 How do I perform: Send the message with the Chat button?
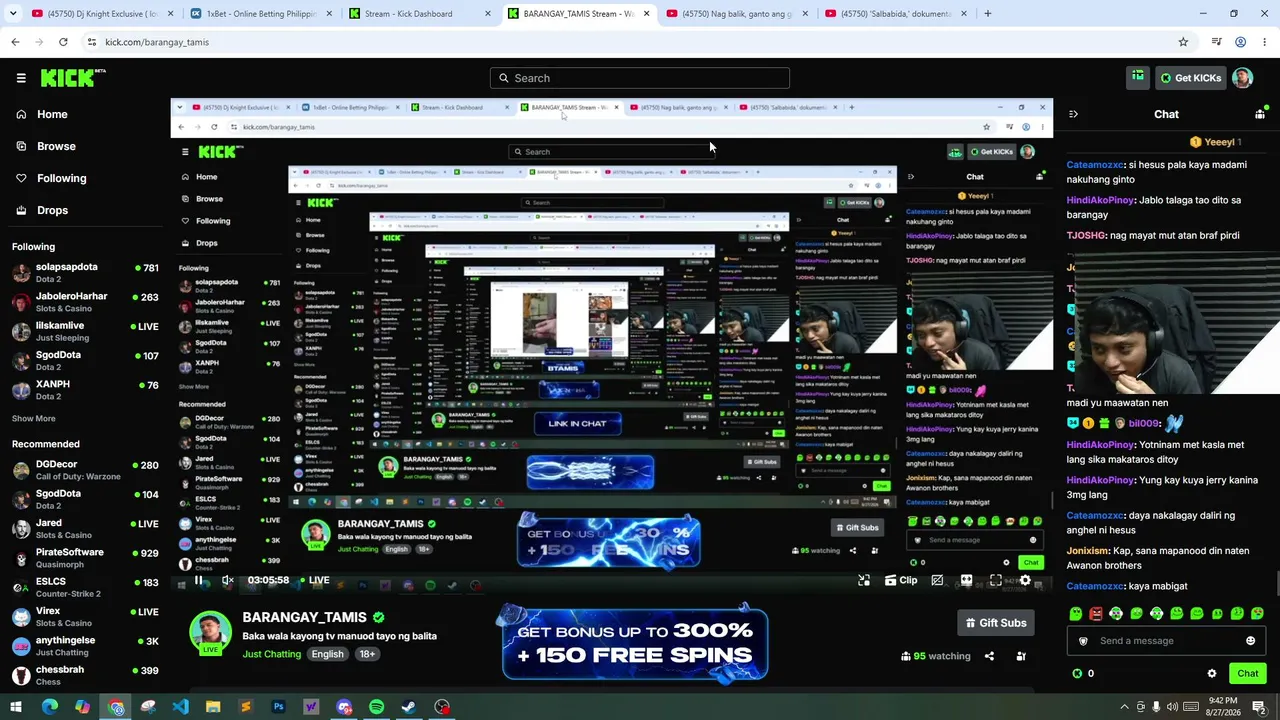(x=1247, y=673)
